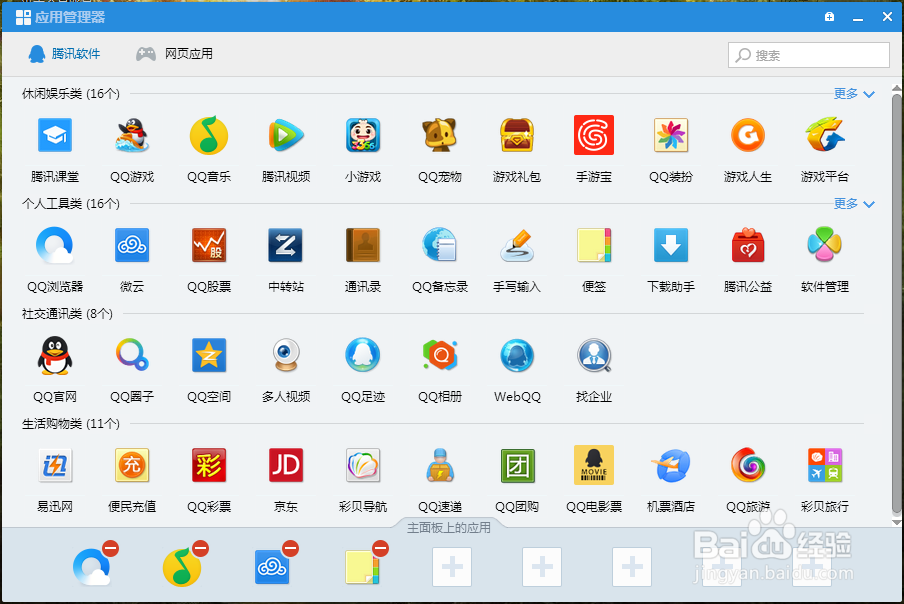The width and height of the screenshot is (904, 604).
Task: Open the QQ音乐 app in the list
Action: pyautogui.click(x=209, y=135)
